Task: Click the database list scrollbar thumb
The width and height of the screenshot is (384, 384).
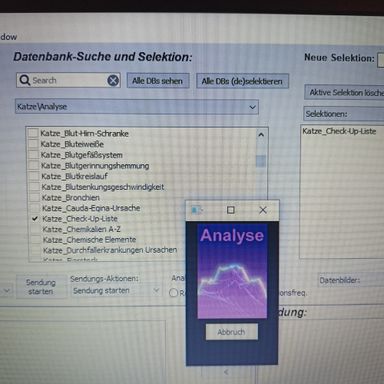Action: (x=261, y=161)
